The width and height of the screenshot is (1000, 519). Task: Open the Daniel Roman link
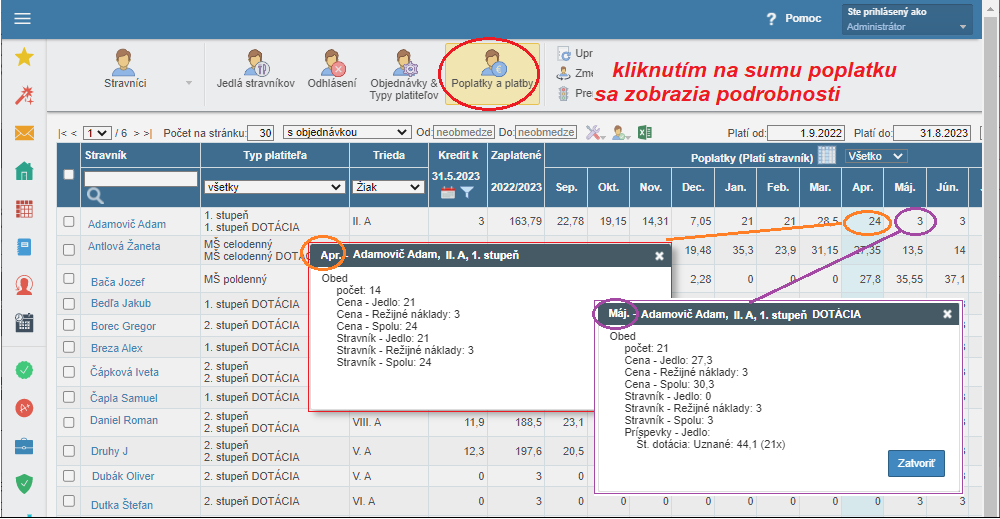124,420
